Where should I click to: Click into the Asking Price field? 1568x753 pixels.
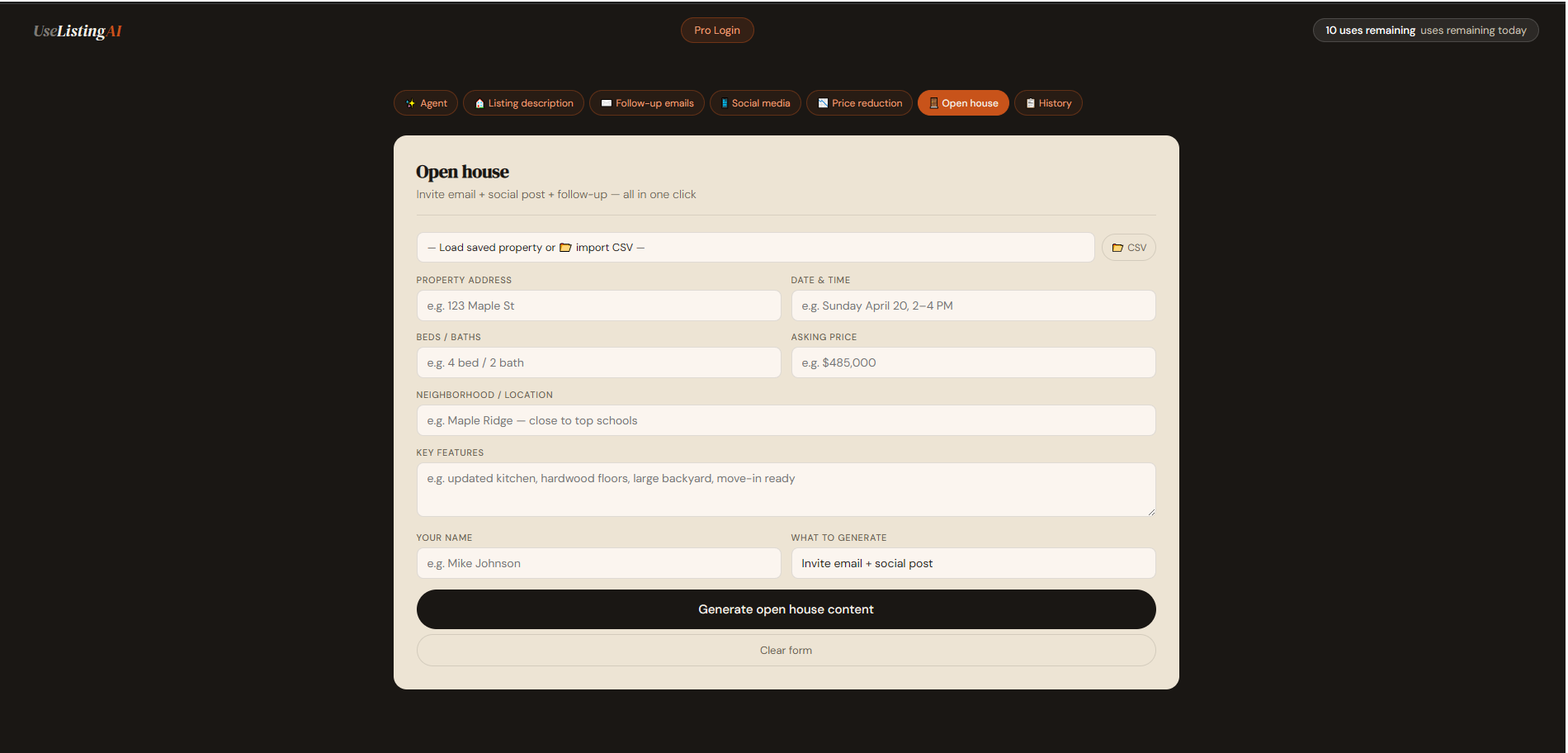click(x=973, y=362)
